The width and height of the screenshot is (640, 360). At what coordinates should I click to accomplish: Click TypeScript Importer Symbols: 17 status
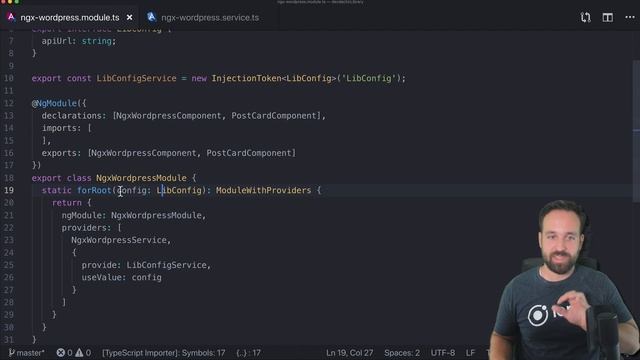pyautogui.click(x=163, y=353)
